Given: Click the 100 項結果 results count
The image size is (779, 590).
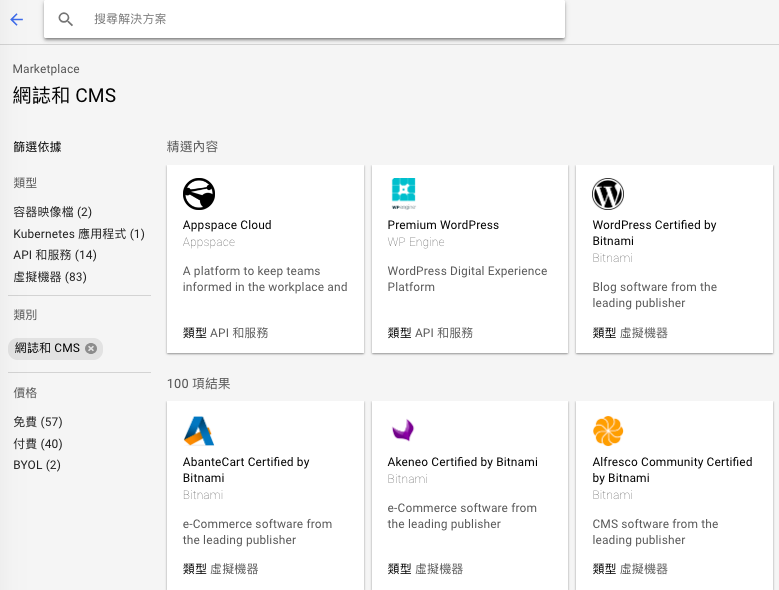Looking at the screenshot, I should [199, 383].
